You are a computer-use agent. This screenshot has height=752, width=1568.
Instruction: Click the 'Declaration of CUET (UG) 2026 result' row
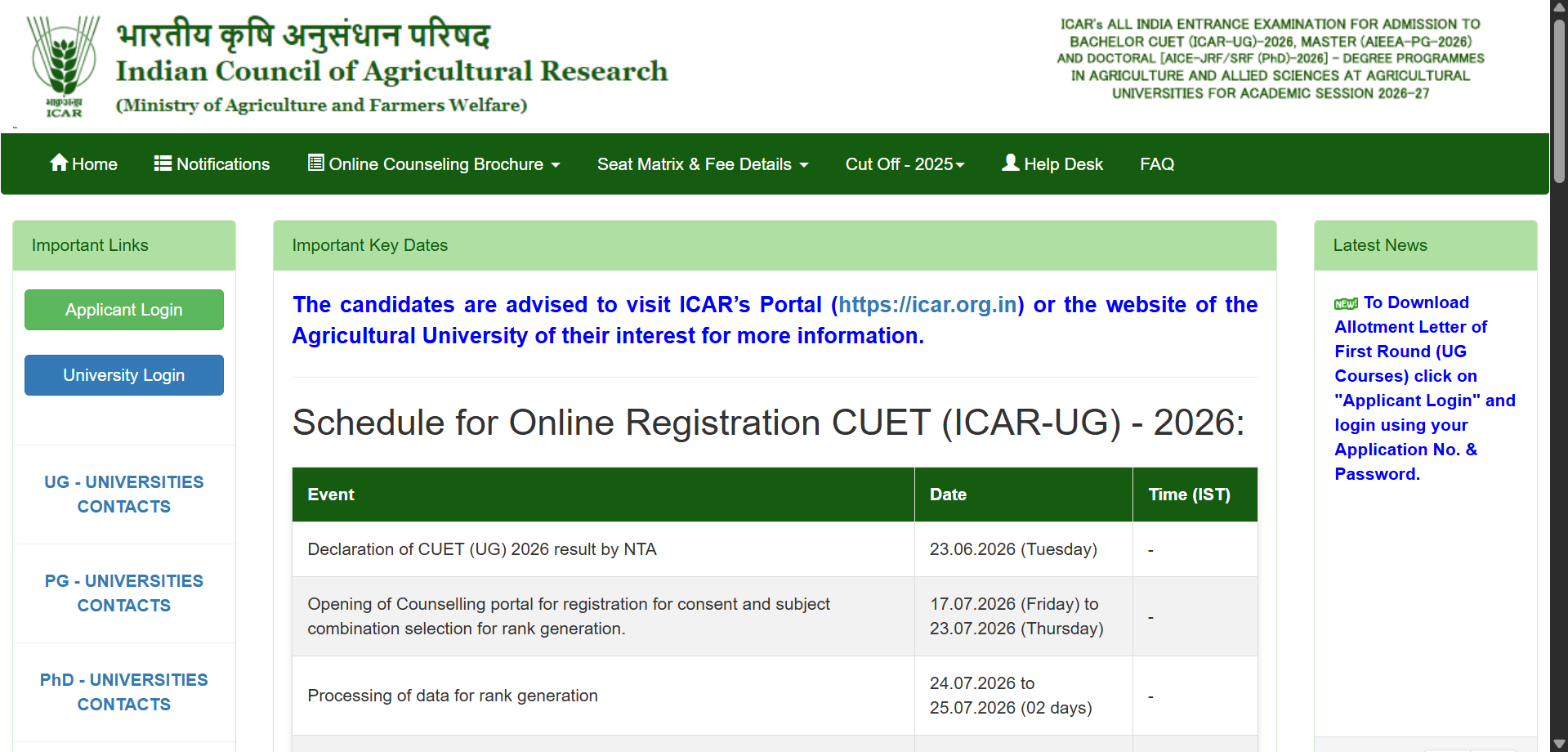pyautogui.click(x=775, y=549)
